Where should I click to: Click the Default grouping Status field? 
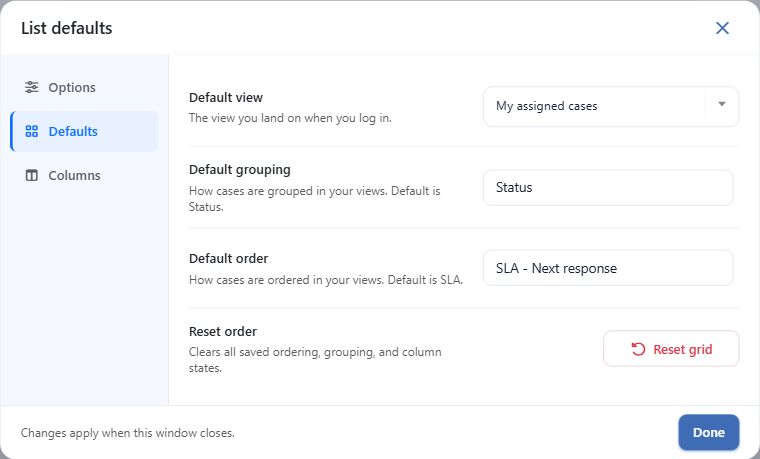[x=608, y=188]
